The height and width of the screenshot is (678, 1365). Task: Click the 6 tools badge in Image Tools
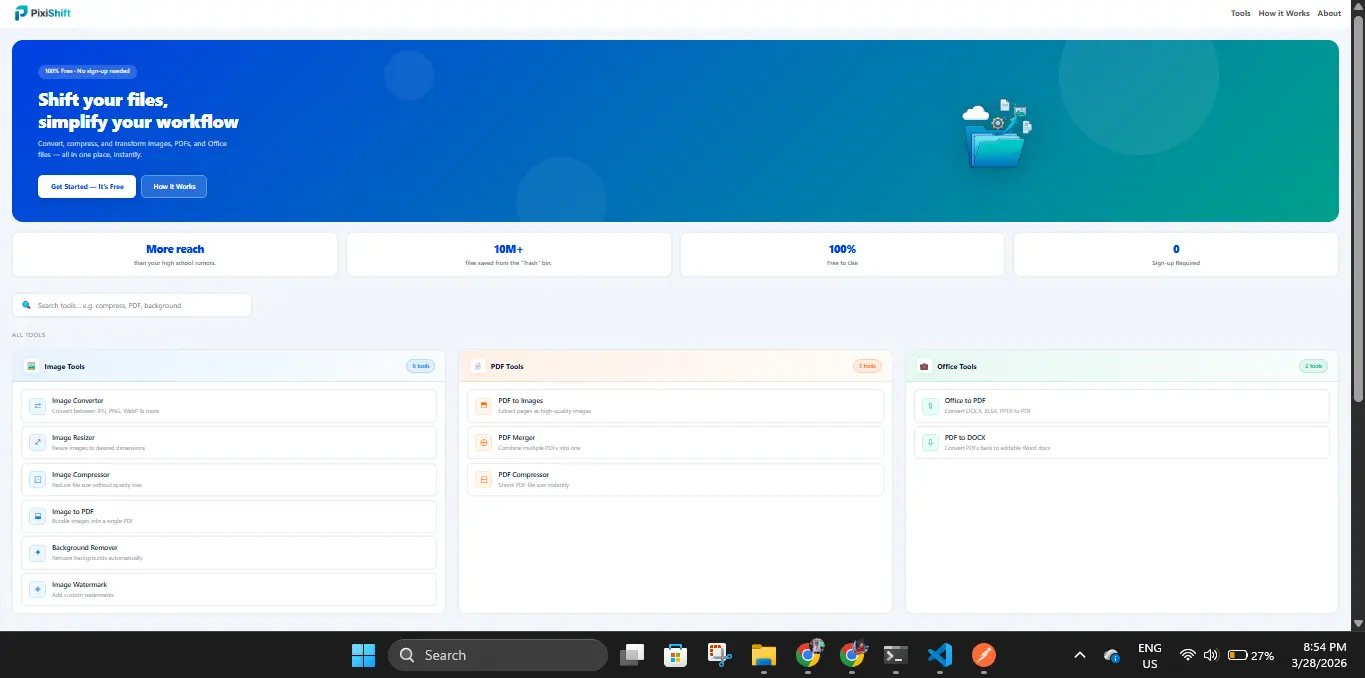(420, 366)
